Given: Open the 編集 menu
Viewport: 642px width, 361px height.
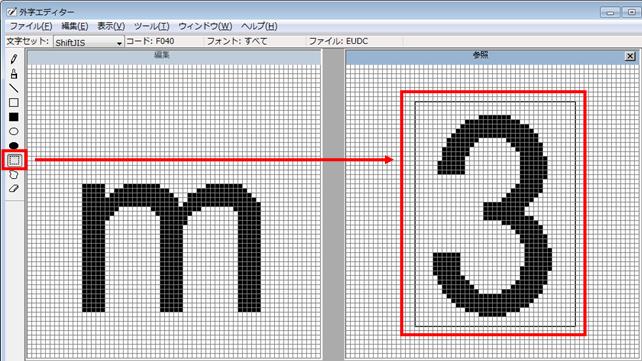Looking at the screenshot, I should [x=75, y=26].
